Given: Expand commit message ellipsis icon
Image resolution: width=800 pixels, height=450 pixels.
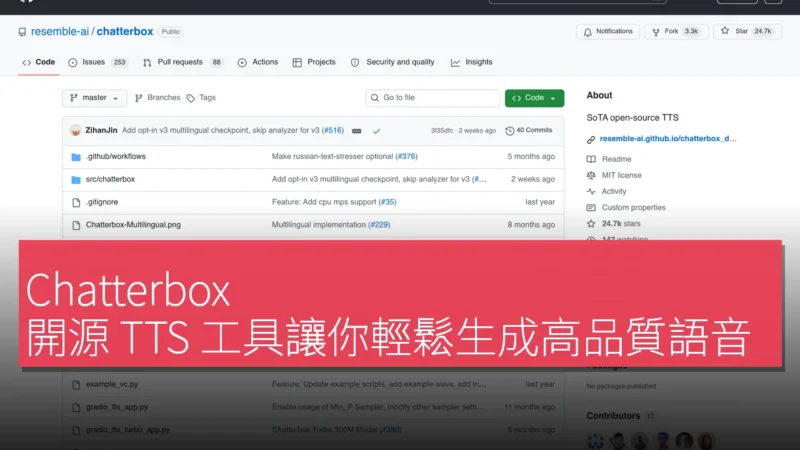Looking at the screenshot, I should (357, 131).
